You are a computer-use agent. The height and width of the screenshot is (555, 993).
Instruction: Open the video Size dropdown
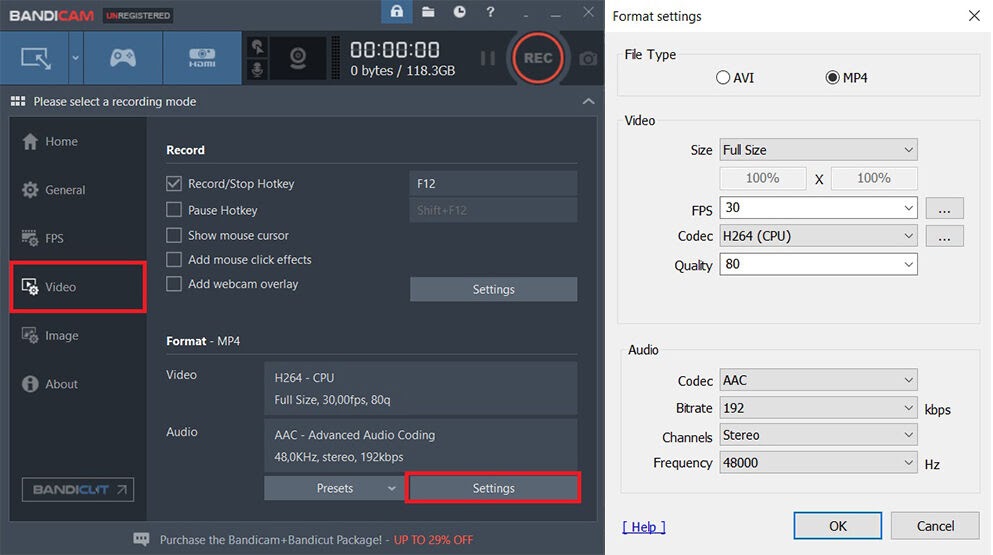point(818,150)
